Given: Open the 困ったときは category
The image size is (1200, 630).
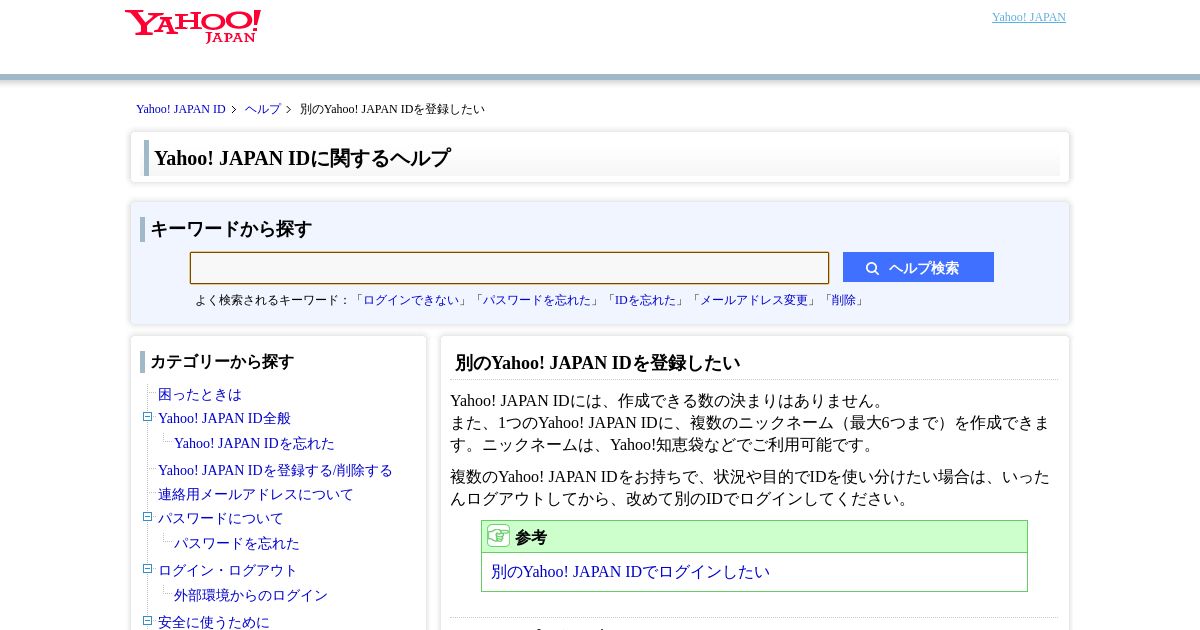Looking at the screenshot, I should (200, 395).
